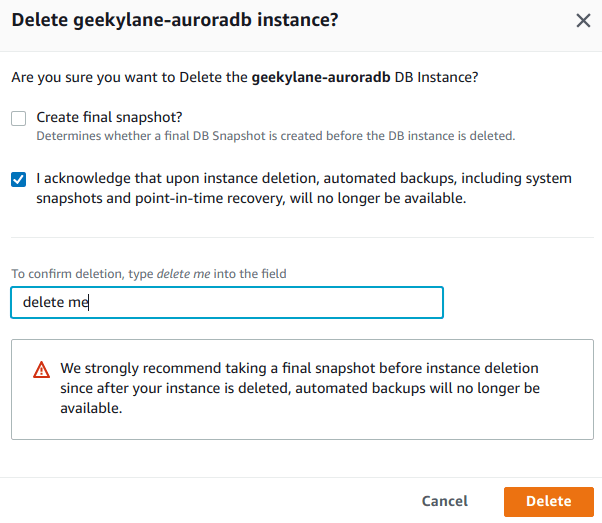This screenshot has width=602, height=523.
Task: Click the 'To confirm deletion, type' instruction label
Action: tap(82, 274)
